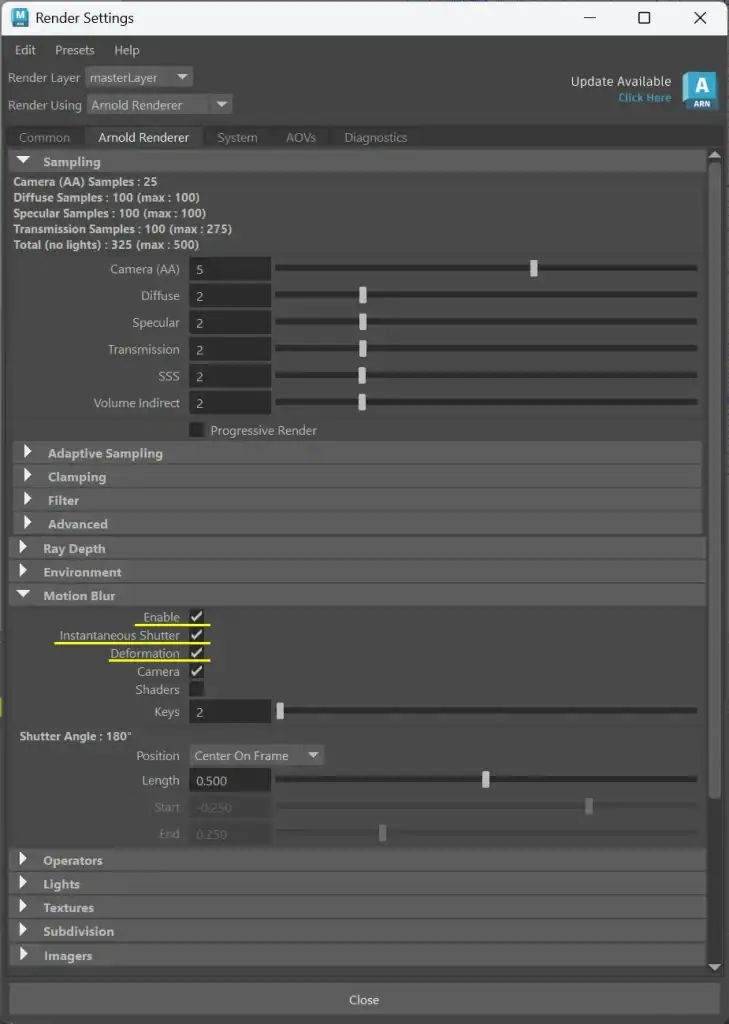Click the 'Update Available' text
Image resolution: width=729 pixels, height=1024 pixels.
(x=621, y=82)
